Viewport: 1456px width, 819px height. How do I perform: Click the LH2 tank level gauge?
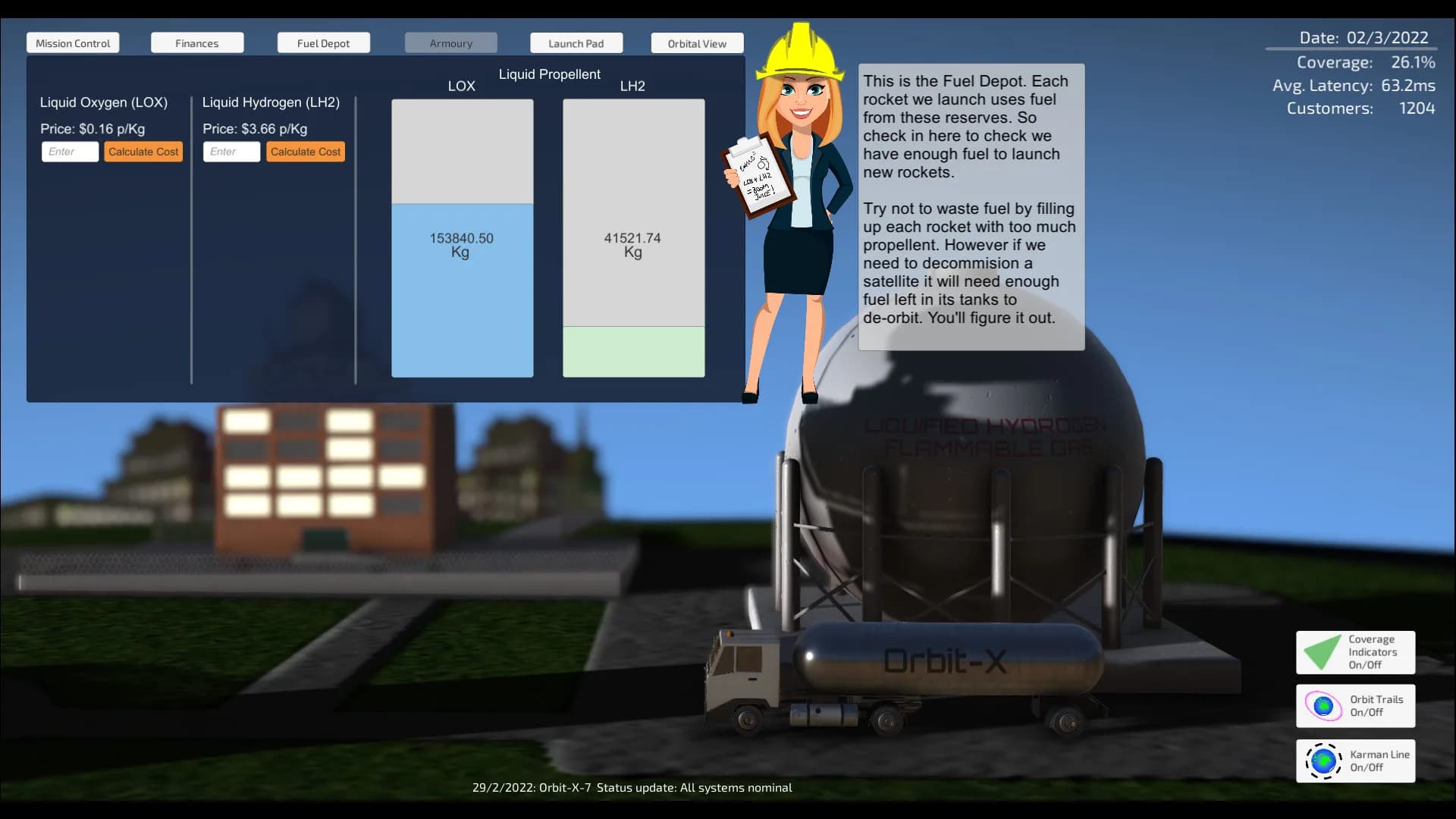click(x=634, y=238)
